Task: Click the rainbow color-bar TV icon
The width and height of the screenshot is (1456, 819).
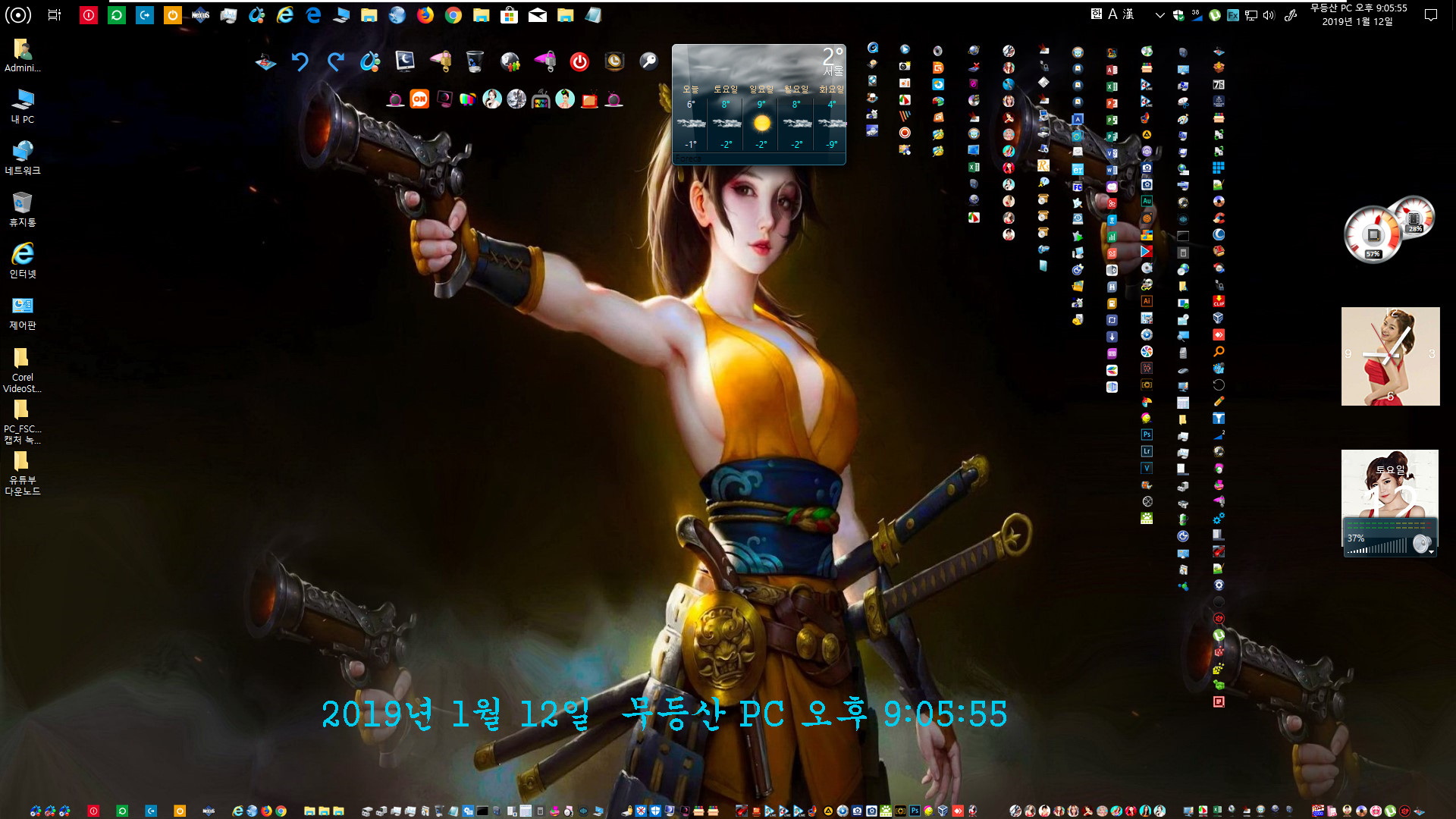Action: tap(468, 99)
